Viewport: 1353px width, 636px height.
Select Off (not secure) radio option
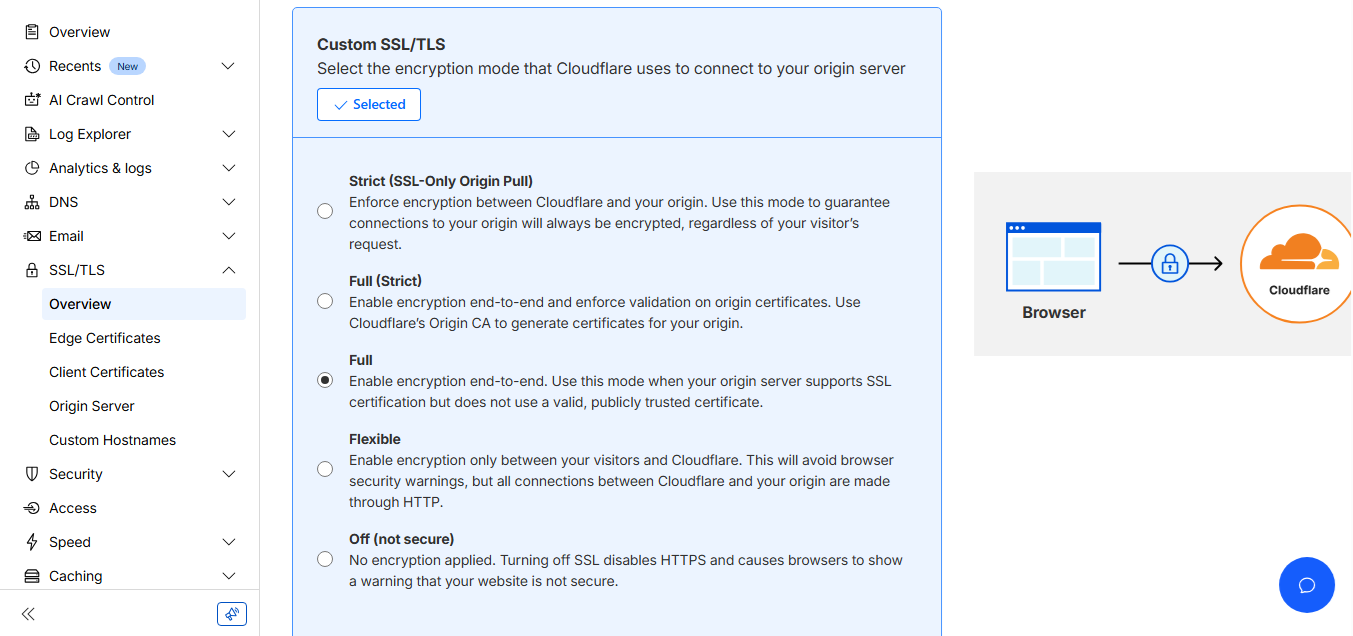click(x=325, y=559)
